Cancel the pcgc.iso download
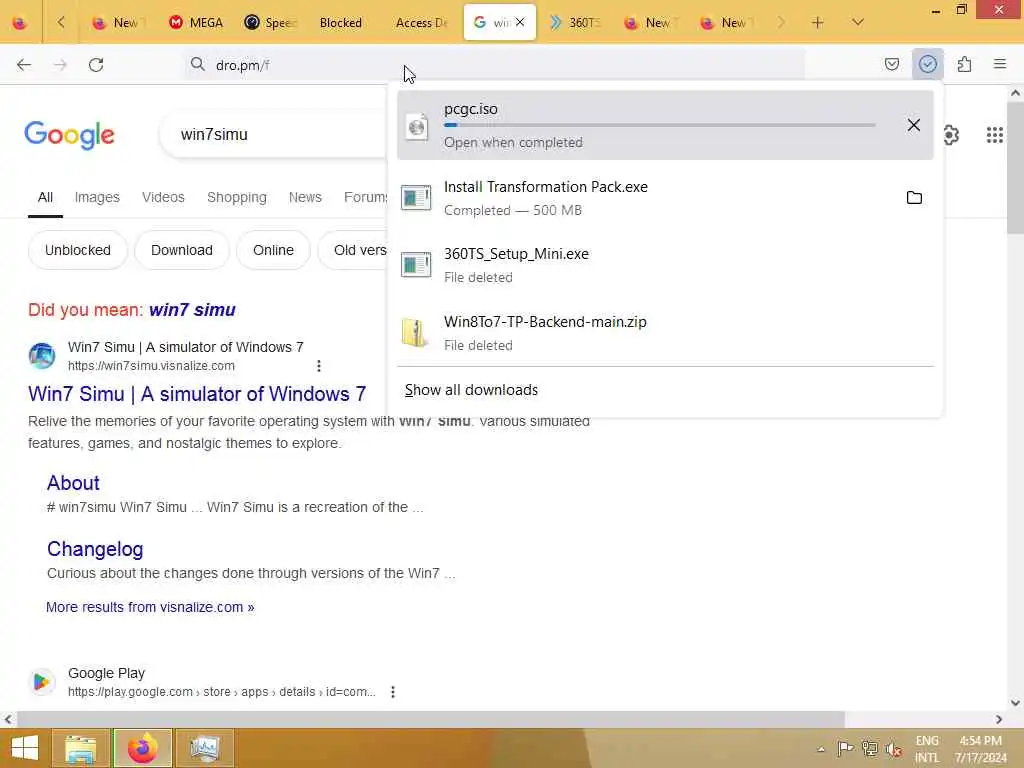 [x=914, y=125]
